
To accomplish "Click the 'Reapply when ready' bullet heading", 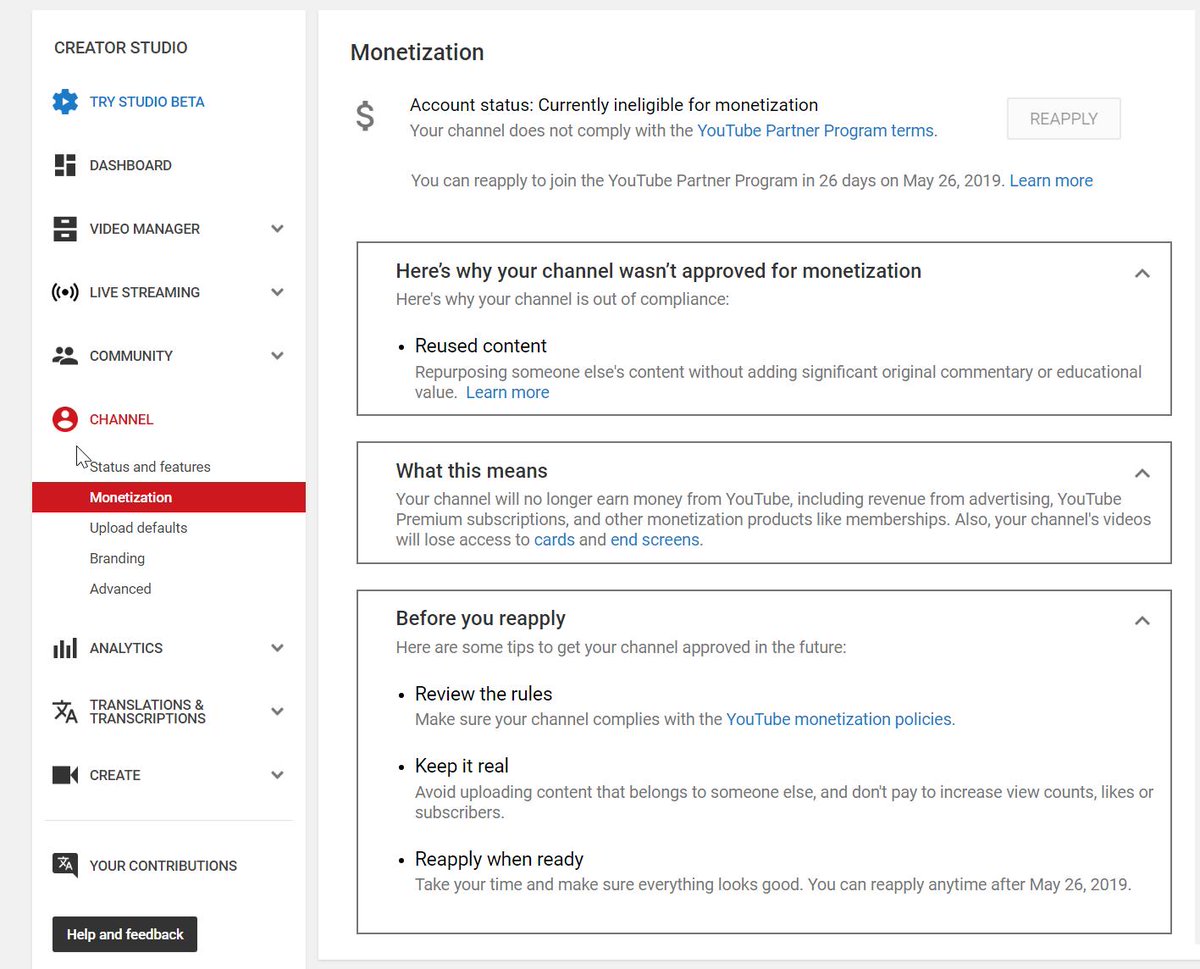I will 499,859.
